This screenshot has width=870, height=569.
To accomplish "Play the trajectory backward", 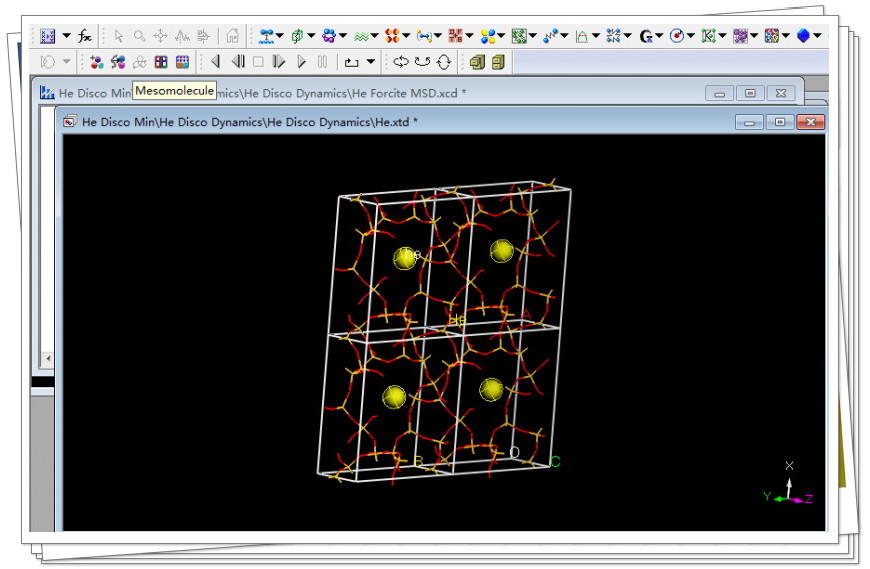I will tap(216, 62).
